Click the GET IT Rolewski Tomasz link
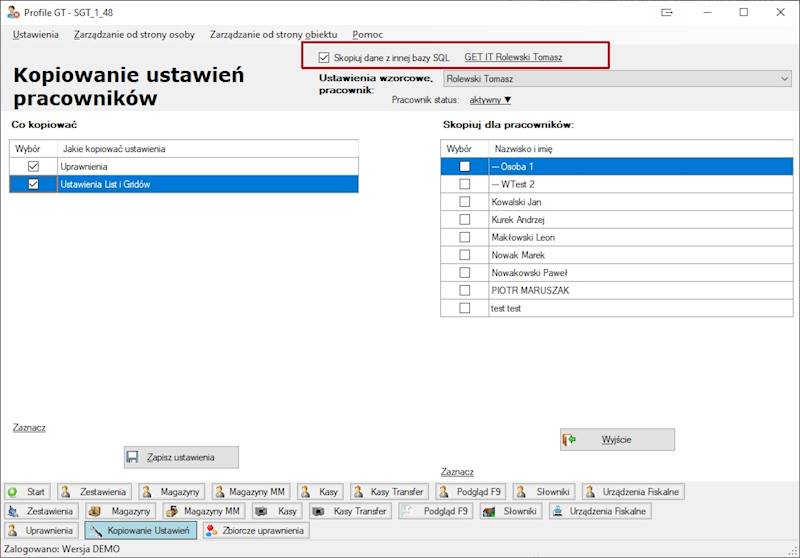 coord(513,58)
